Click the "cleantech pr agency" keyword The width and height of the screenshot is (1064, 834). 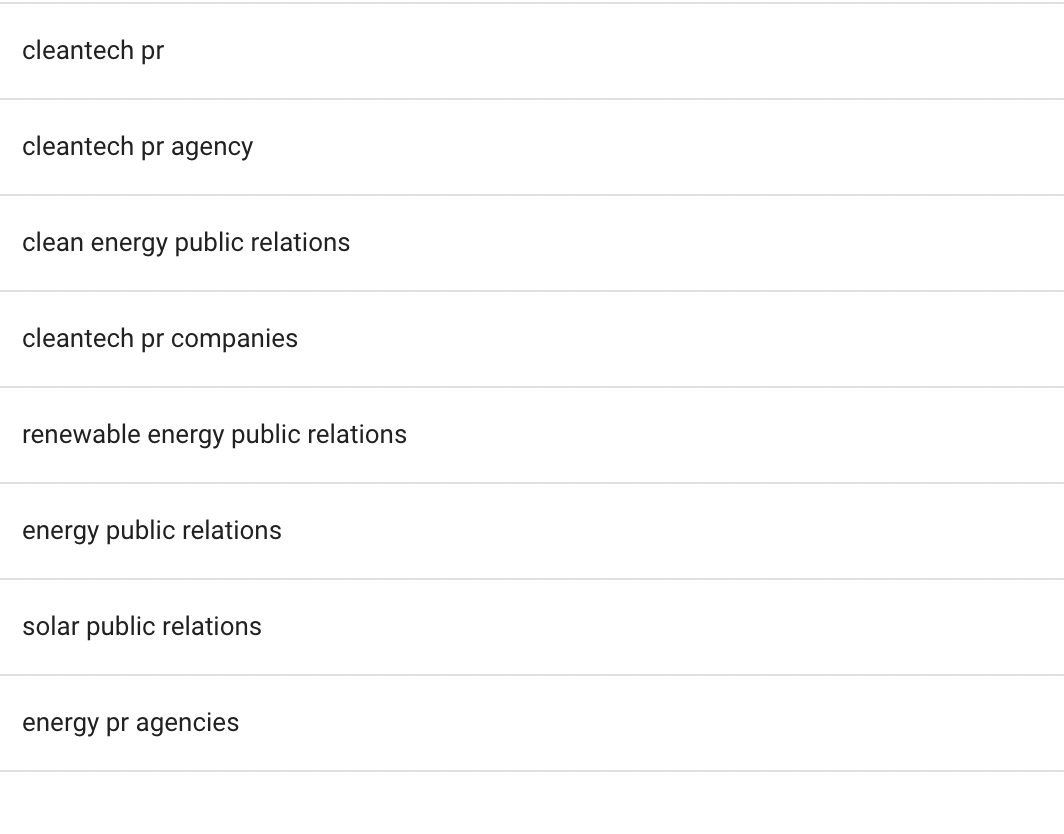pyautogui.click(x=138, y=147)
